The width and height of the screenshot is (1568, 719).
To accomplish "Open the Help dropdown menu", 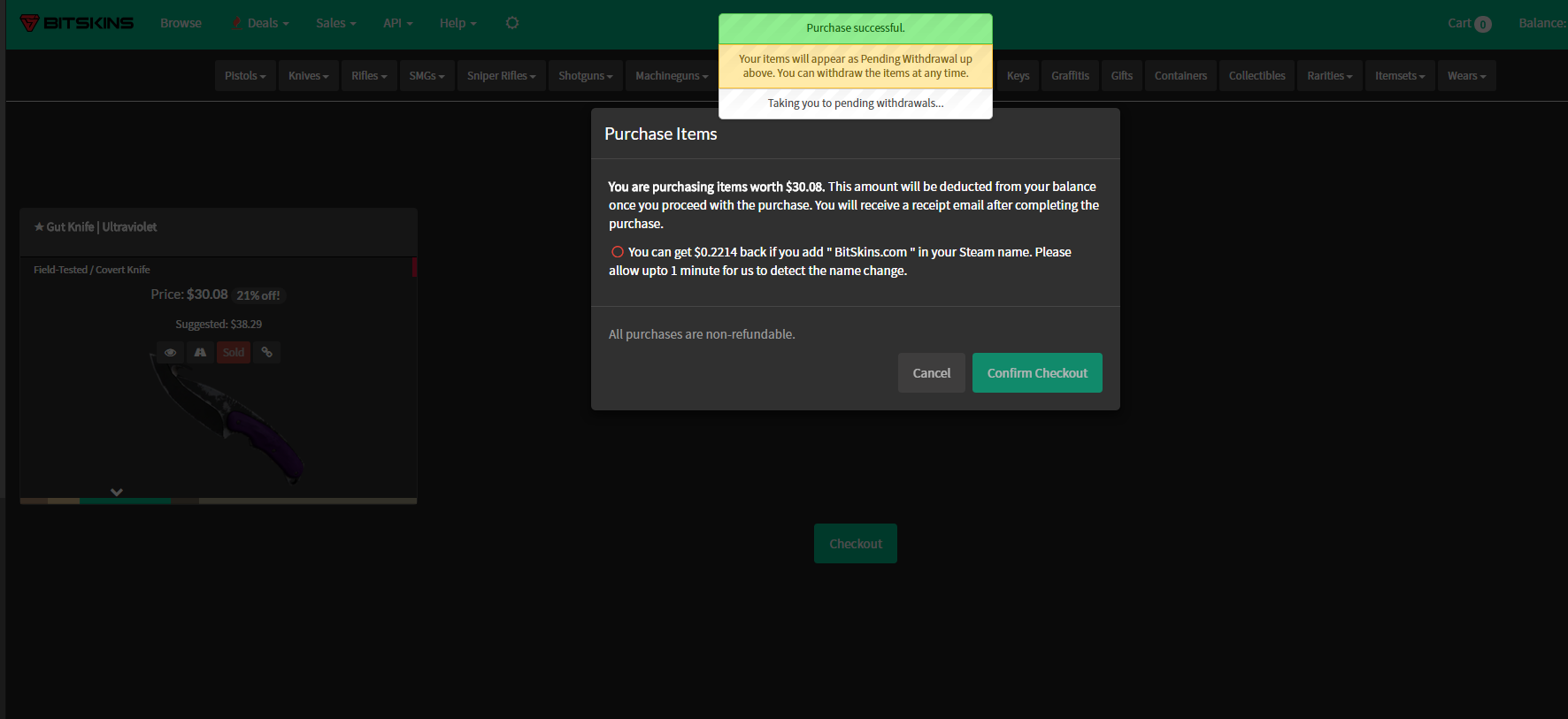I will point(458,23).
